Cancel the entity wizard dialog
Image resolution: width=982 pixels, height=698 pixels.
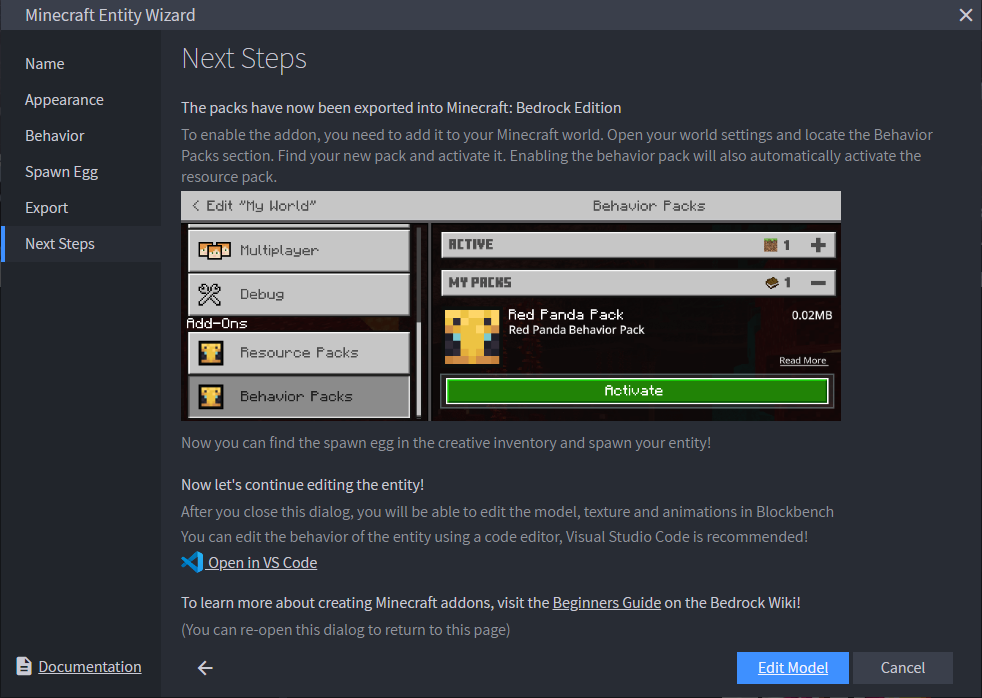[x=902, y=668]
